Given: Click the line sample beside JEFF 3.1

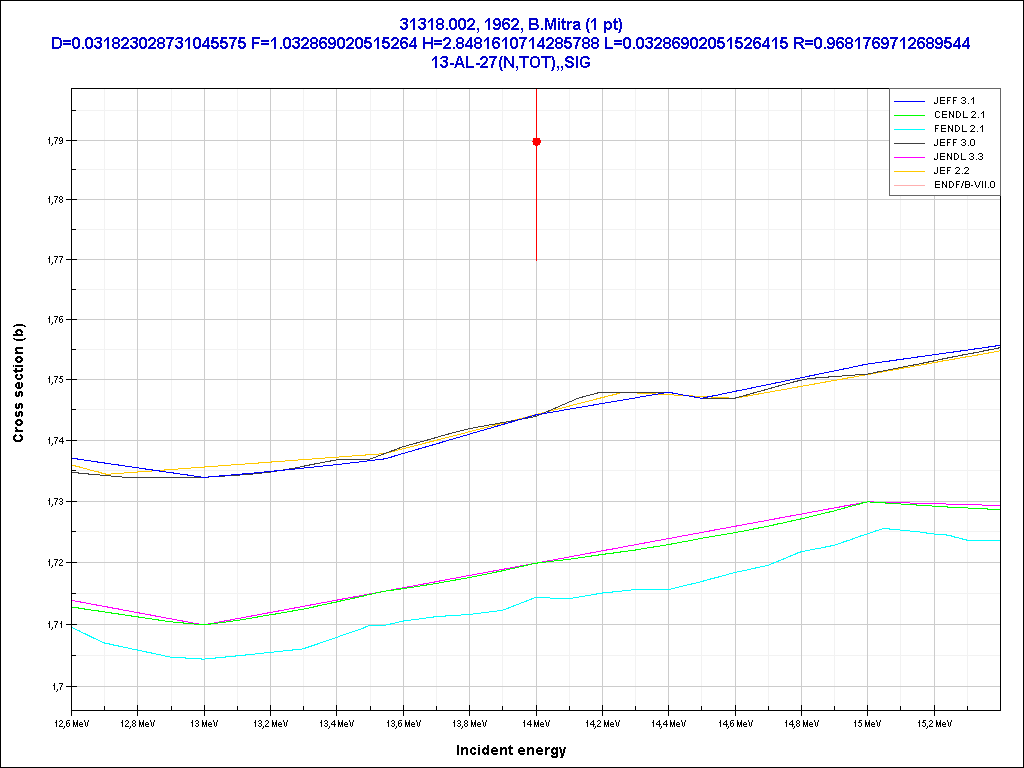Looking at the screenshot, I should pos(911,102).
